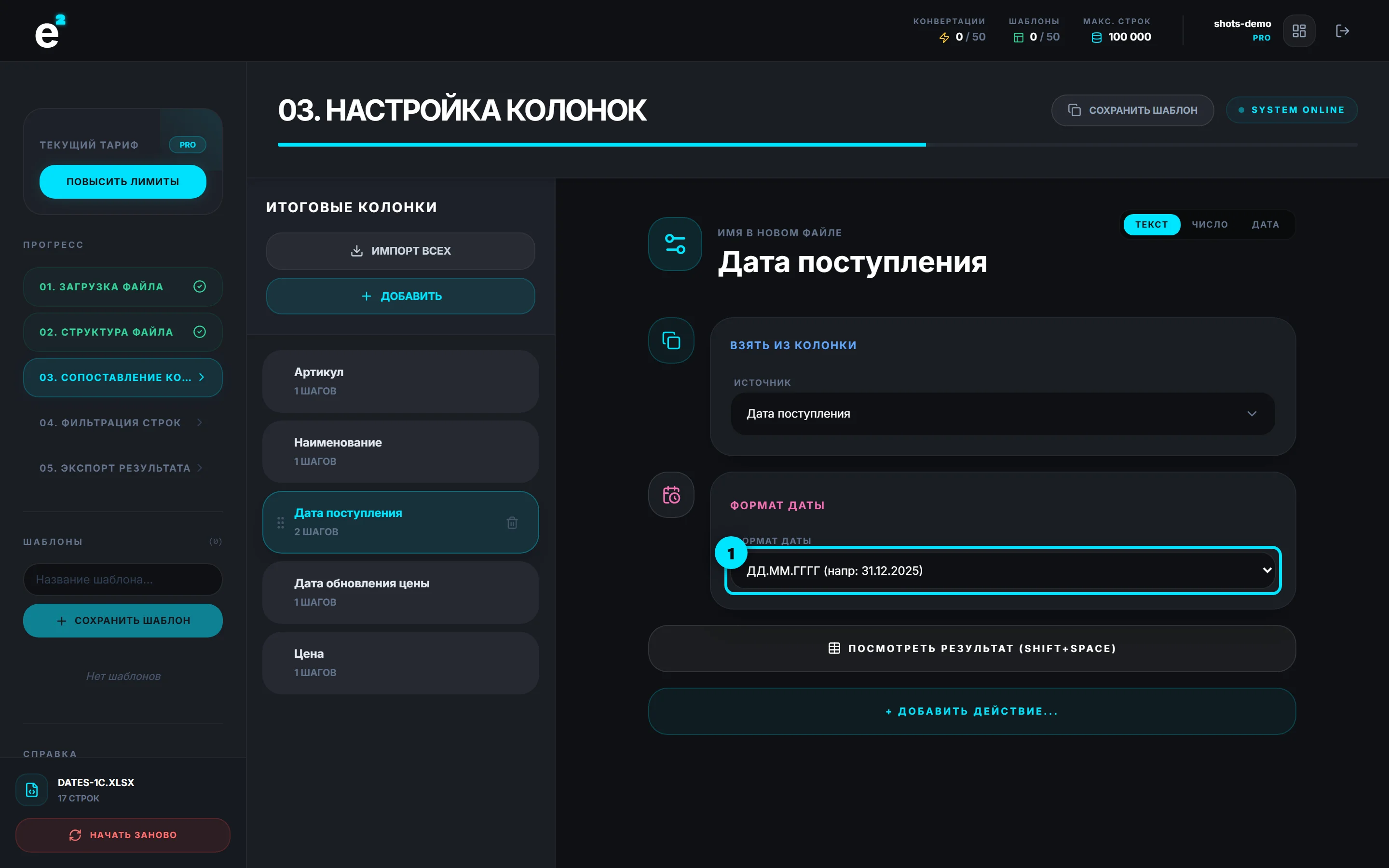Click the Добавить column button
This screenshot has width=1389, height=868.
tap(401, 296)
